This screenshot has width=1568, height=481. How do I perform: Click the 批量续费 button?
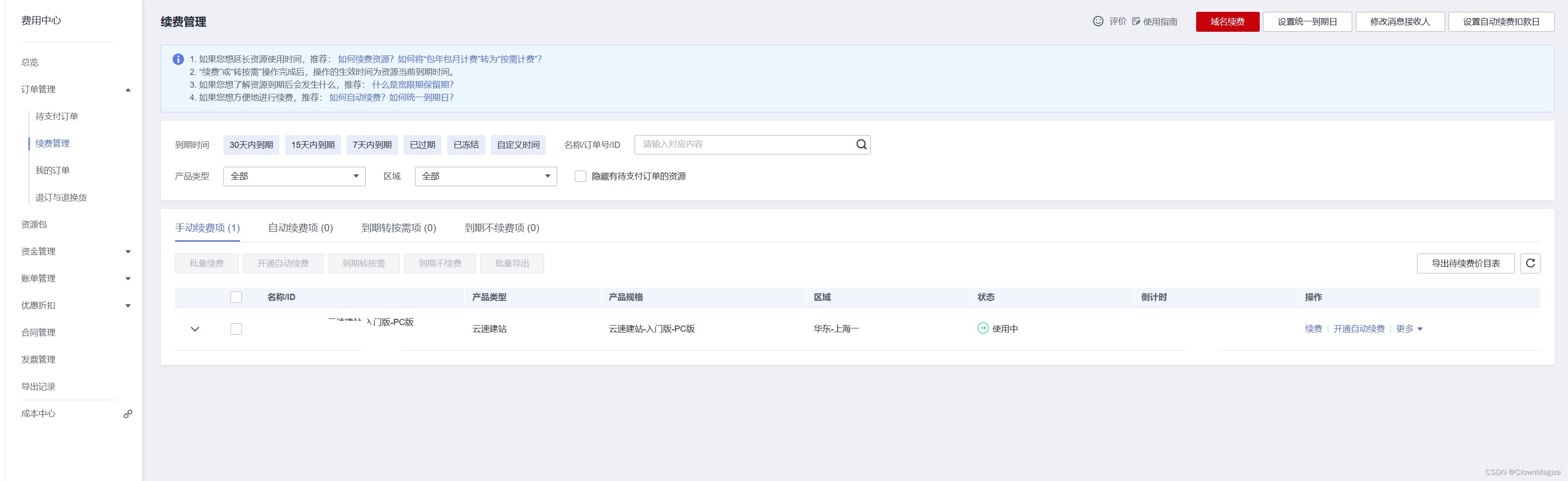click(x=206, y=263)
